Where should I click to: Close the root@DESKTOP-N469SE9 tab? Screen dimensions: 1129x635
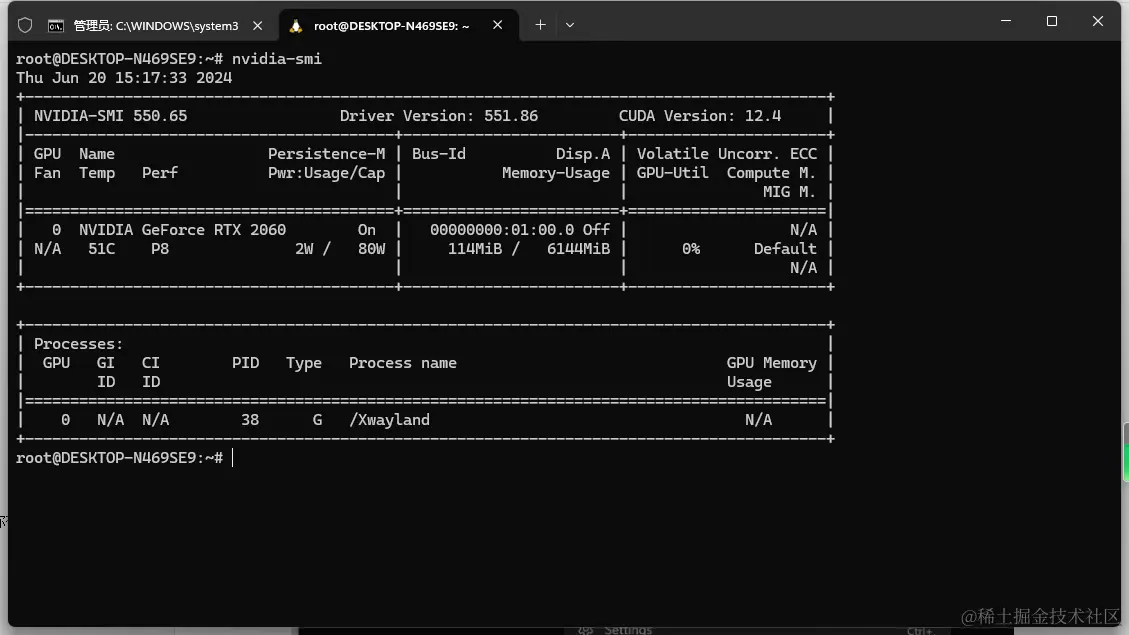(x=498, y=25)
